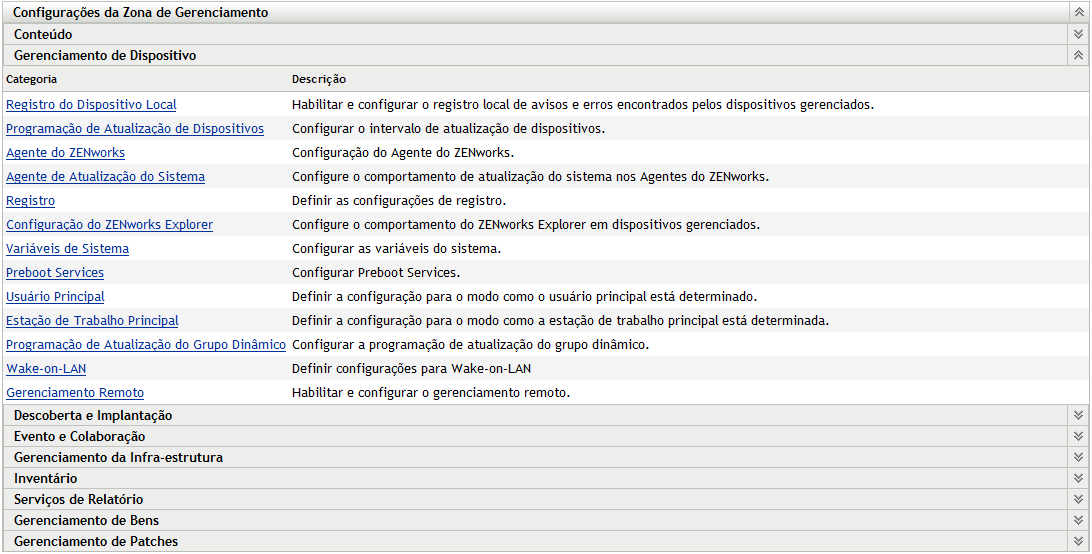Open the Usuário Principal link
Viewport: 1092px width, 554px height.
pyautogui.click(x=55, y=297)
